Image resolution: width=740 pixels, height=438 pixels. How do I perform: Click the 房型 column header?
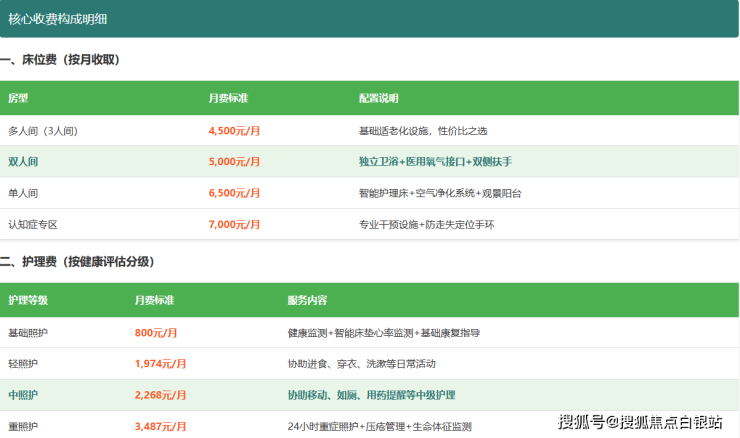point(18,98)
